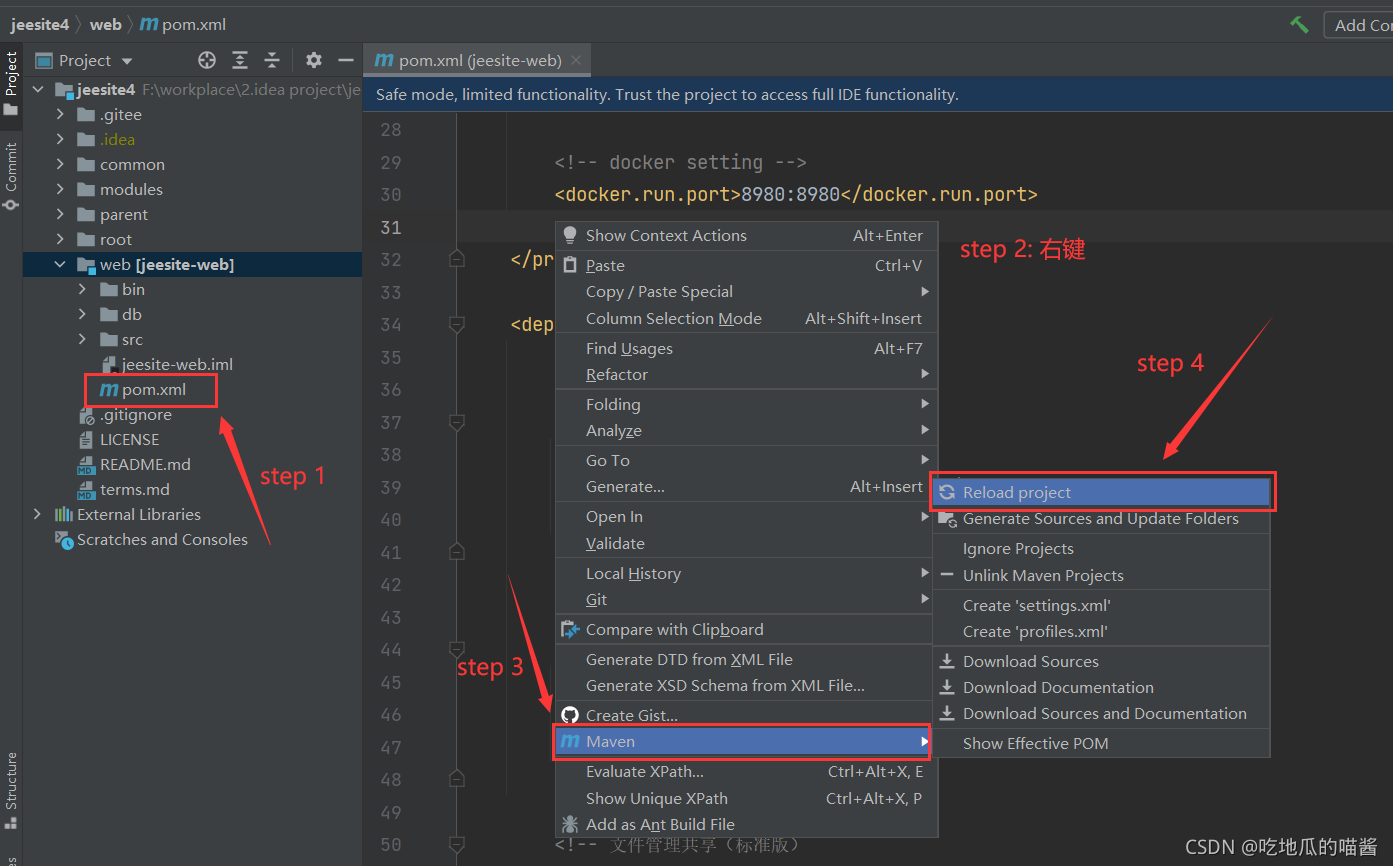The height and width of the screenshot is (866, 1393).
Task: Click Reload project in Maven submenu
Action: 1102,492
